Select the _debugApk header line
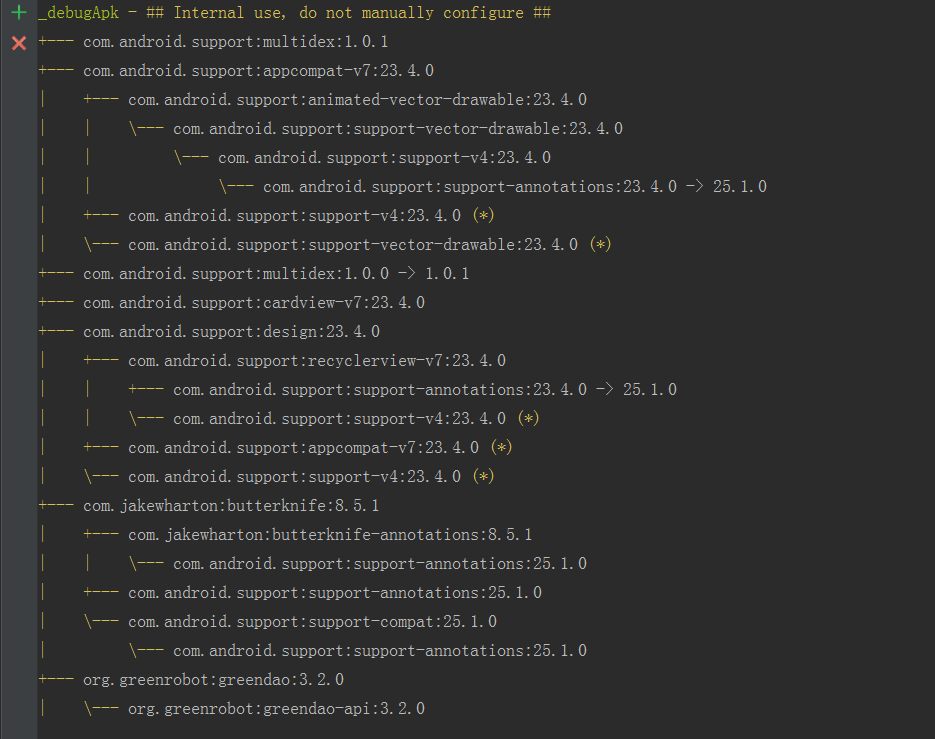 295,13
